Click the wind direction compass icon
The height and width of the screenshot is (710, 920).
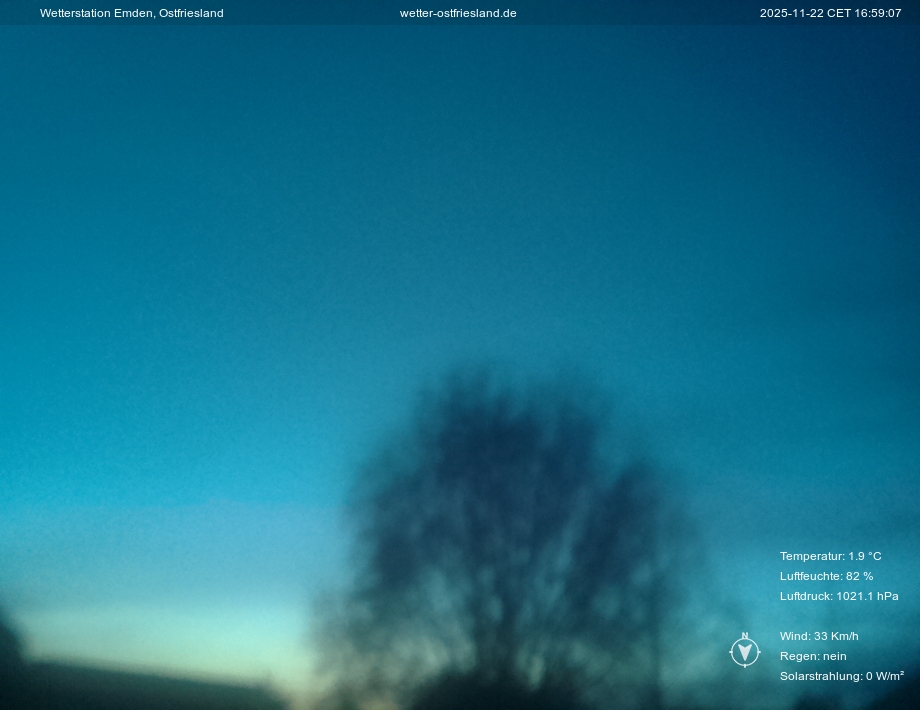click(x=745, y=653)
